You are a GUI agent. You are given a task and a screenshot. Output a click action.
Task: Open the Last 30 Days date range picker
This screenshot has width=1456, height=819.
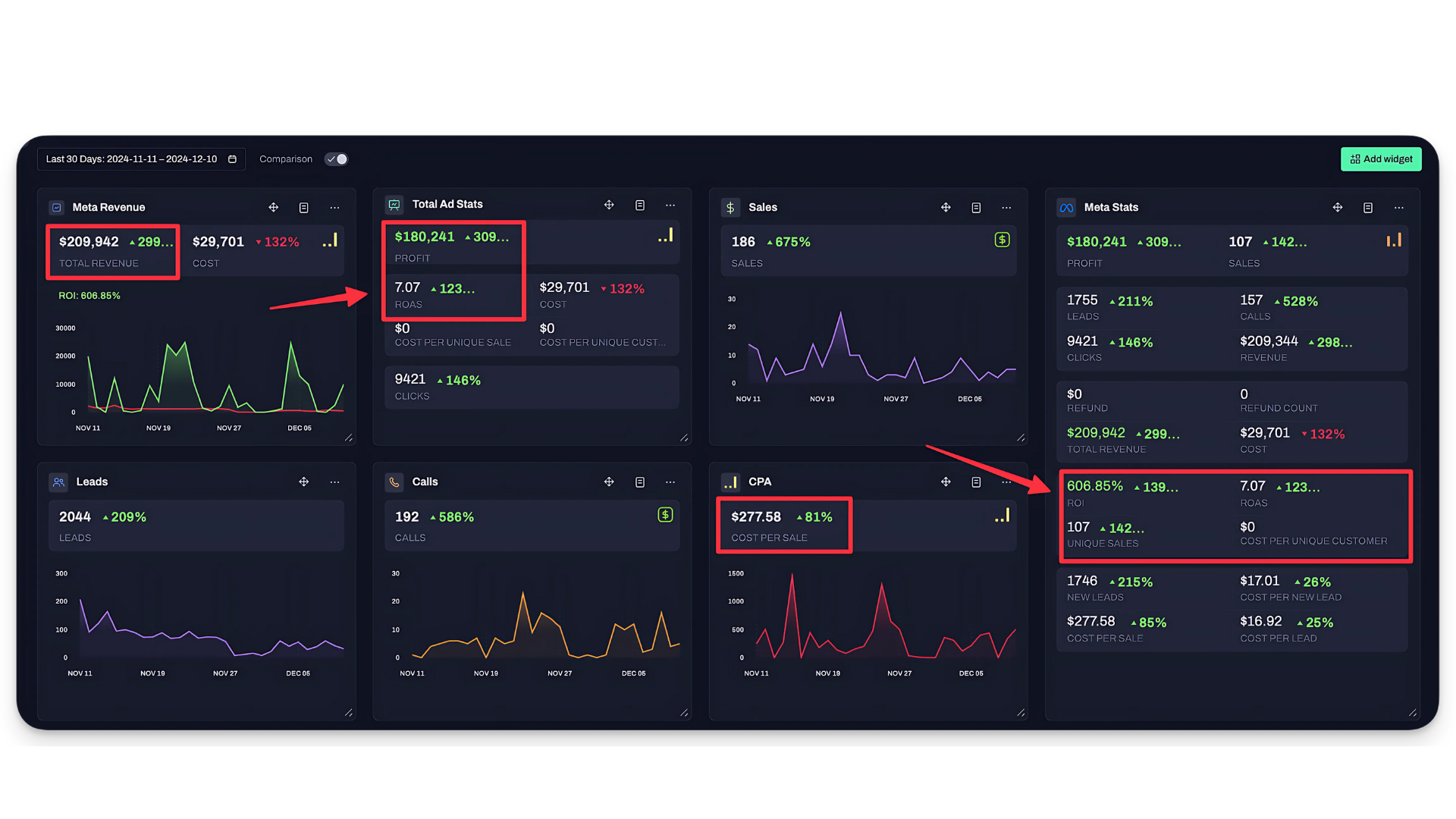point(132,159)
